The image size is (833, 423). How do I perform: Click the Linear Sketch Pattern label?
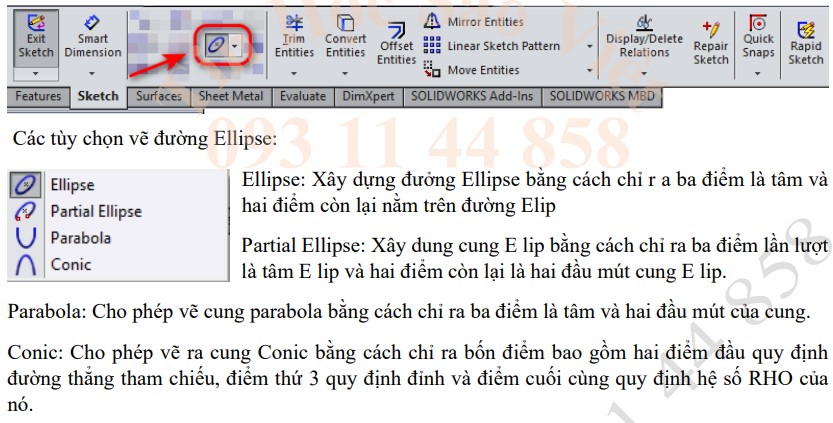(504, 46)
